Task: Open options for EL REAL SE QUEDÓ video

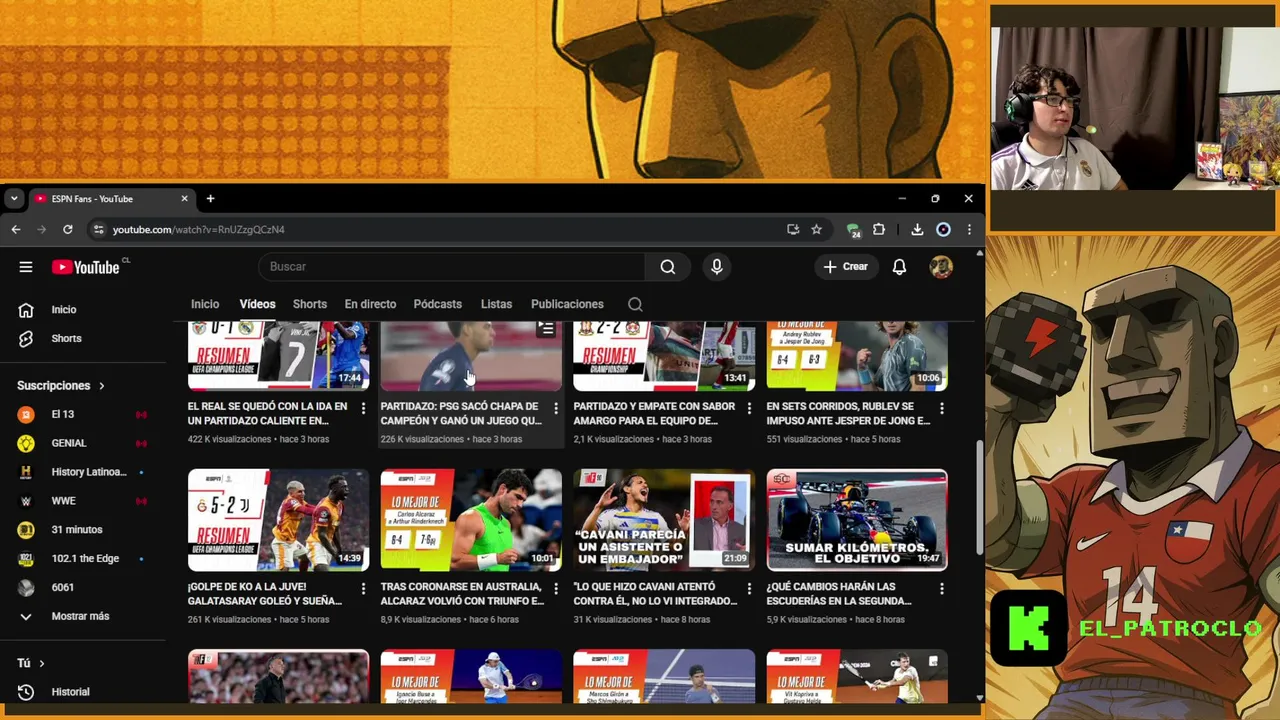Action: click(x=363, y=408)
